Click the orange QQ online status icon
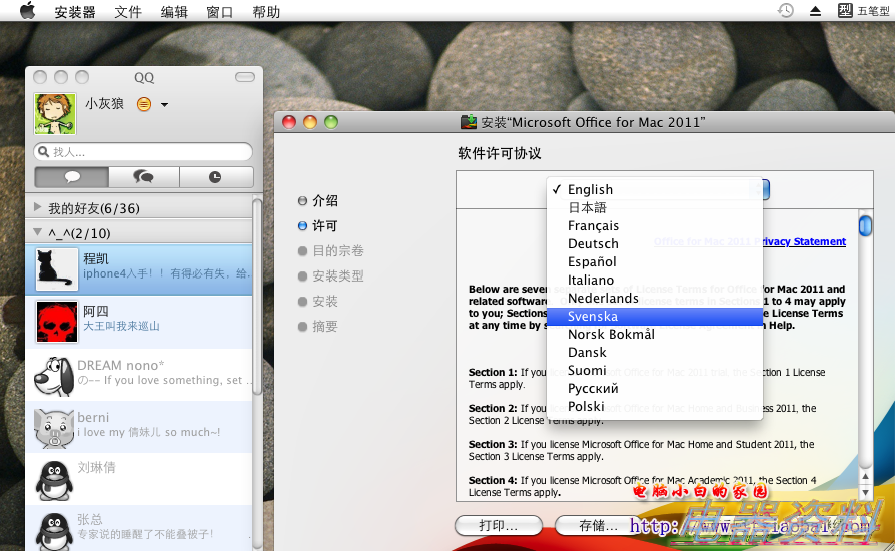Screen dimensions: 895x551 tap(144, 104)
